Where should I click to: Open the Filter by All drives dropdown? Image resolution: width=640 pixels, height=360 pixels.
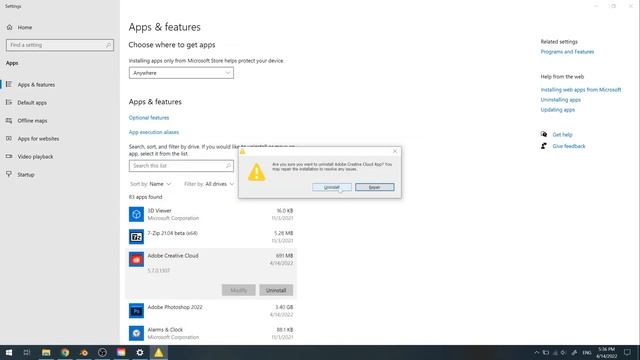(x=209, y=184)
